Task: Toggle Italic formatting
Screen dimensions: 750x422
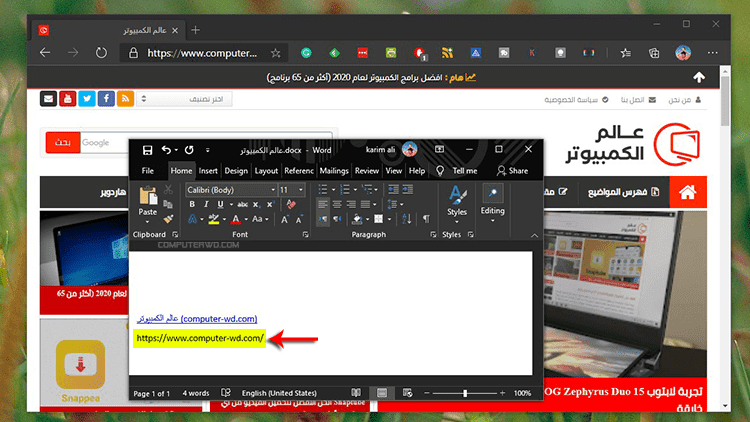Action: click(206, 204)
